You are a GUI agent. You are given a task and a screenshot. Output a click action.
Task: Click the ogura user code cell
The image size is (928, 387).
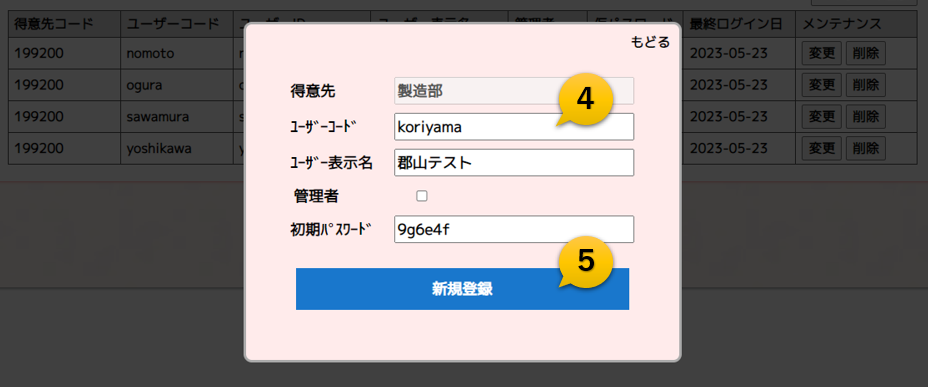point(177,85)
